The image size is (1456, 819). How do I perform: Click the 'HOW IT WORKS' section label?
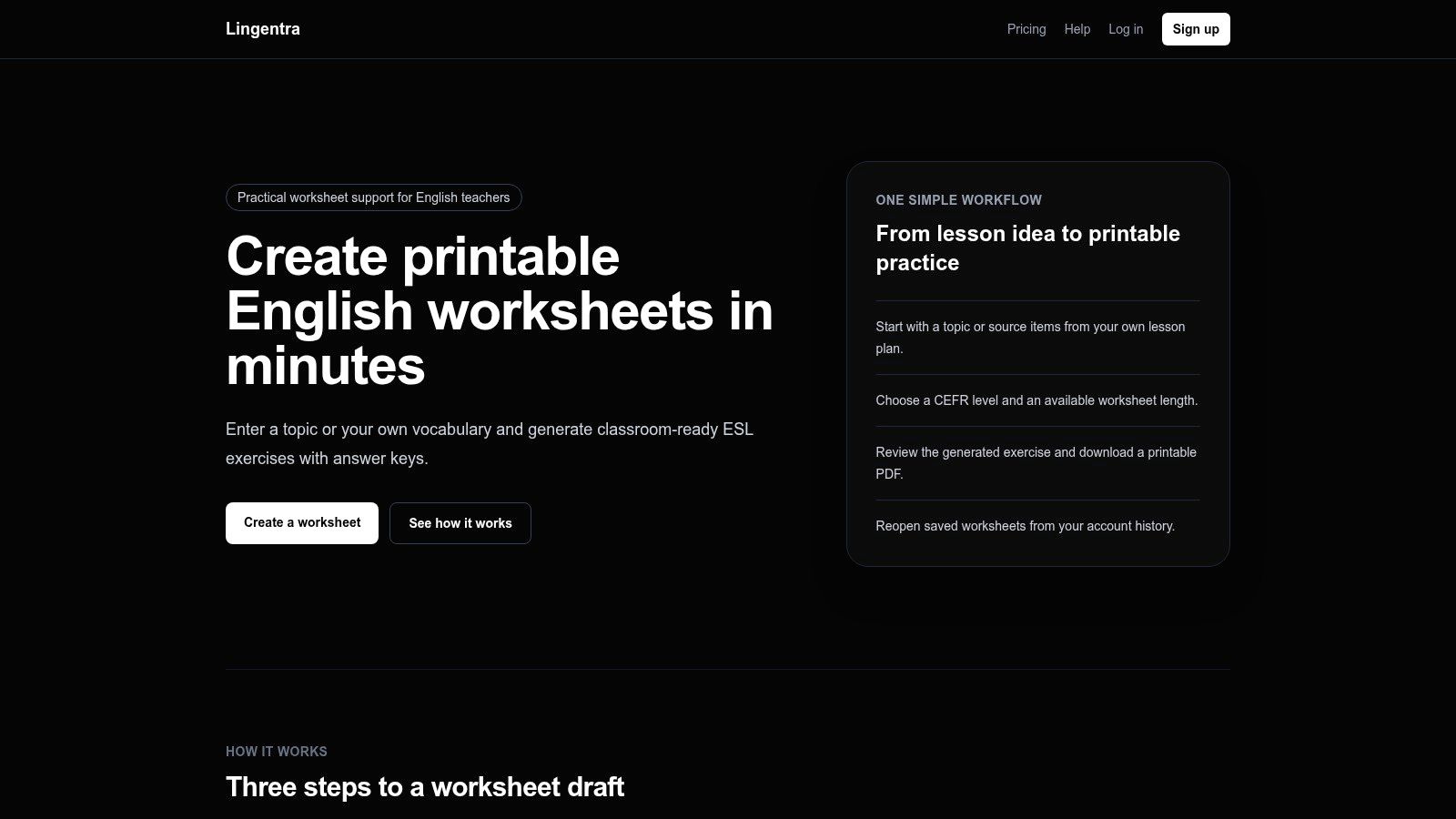277,752
